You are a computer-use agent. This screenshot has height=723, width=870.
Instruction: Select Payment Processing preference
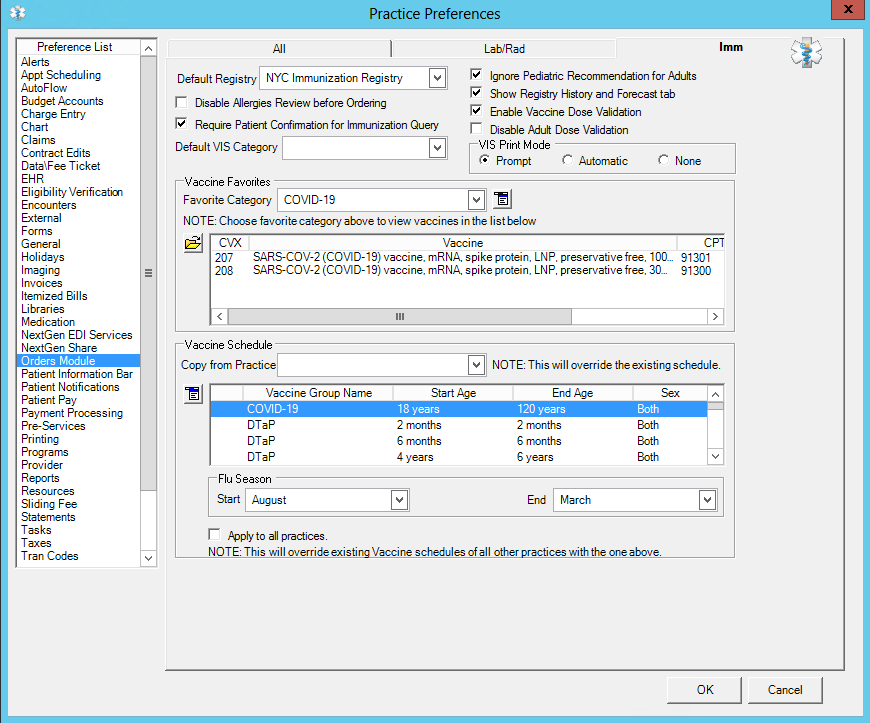(72, 413)
